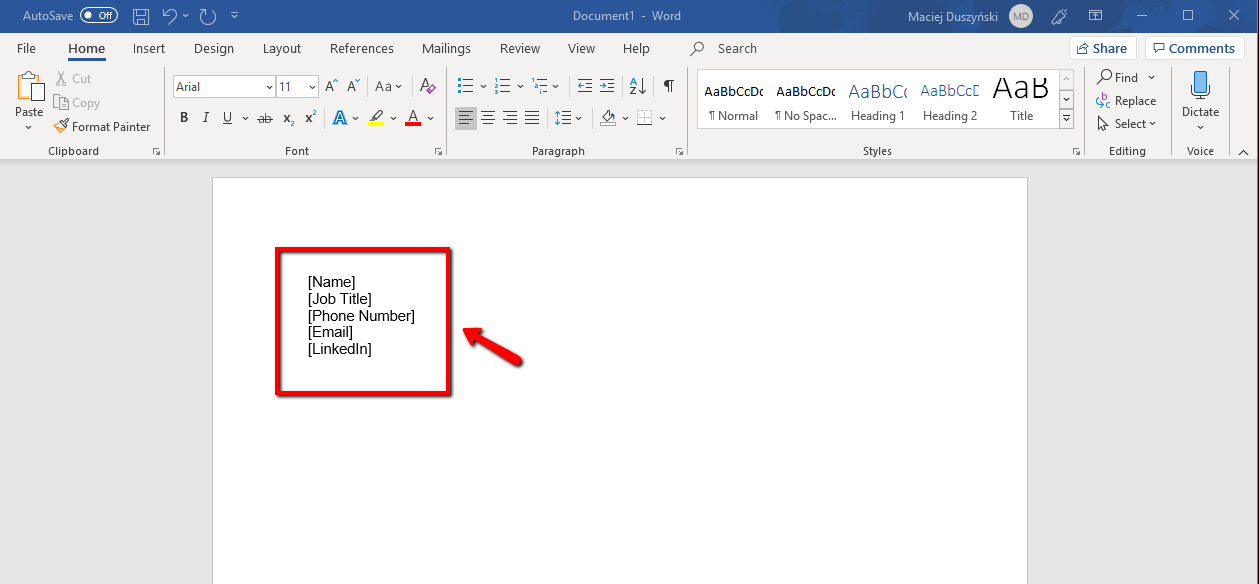Apply strikethrough formatting
This screenshot has width=1259, height=584.
pos(263,117)
